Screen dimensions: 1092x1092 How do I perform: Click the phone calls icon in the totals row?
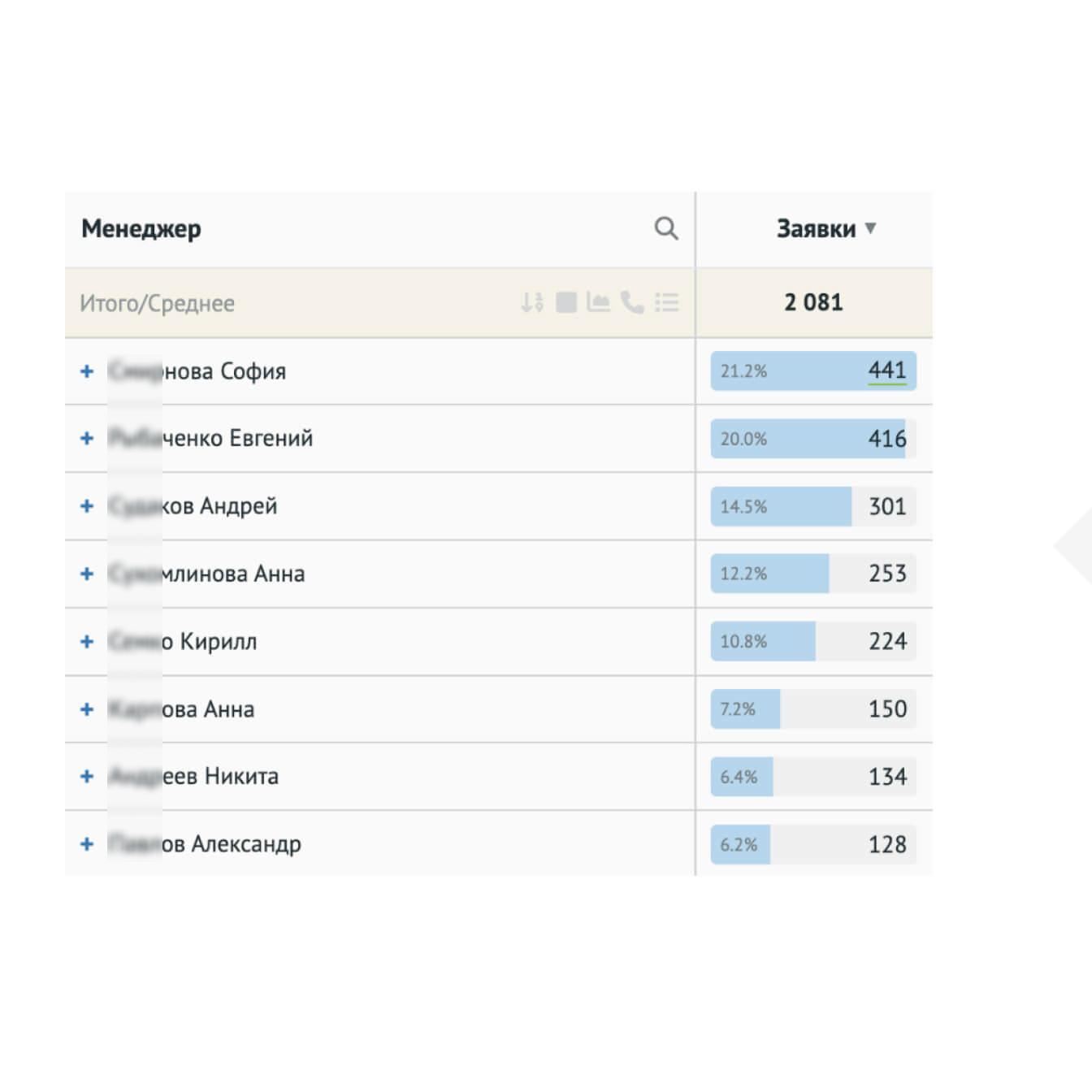click(632, 303)
